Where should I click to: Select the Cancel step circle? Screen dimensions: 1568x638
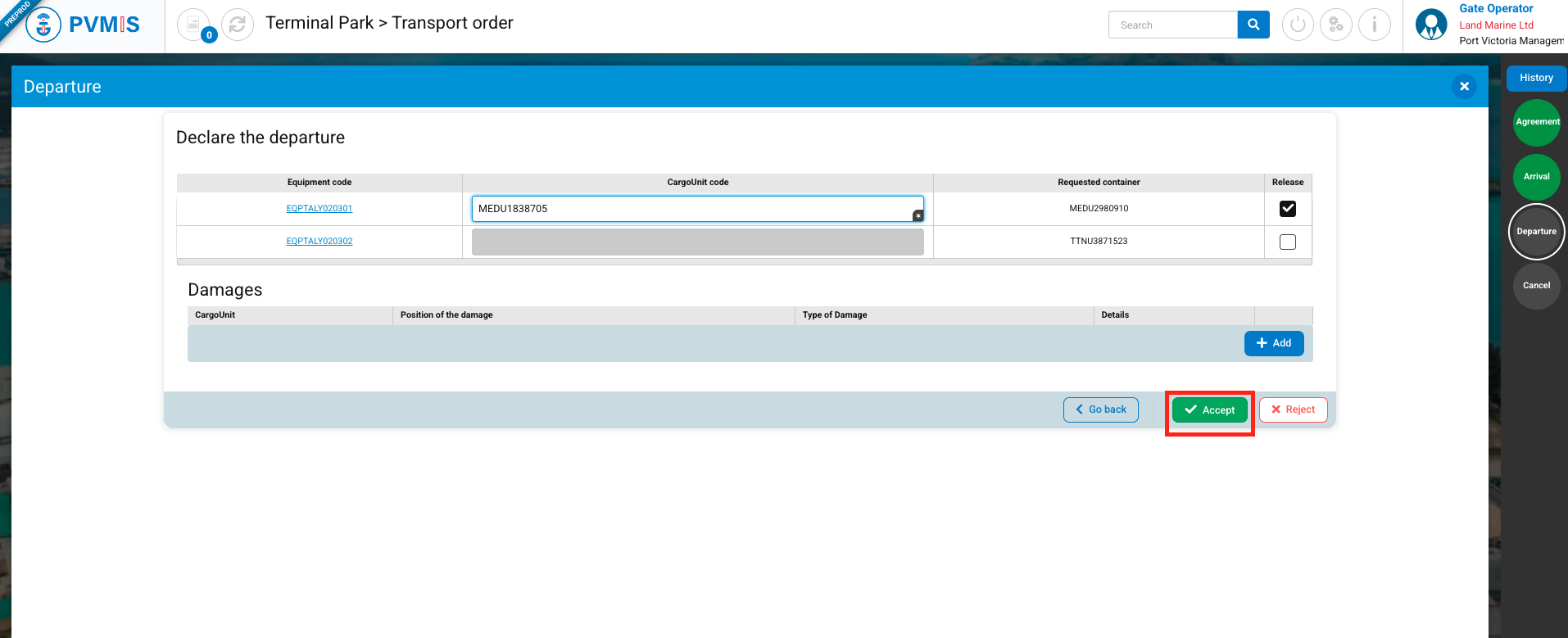[x=1537, y=286]
